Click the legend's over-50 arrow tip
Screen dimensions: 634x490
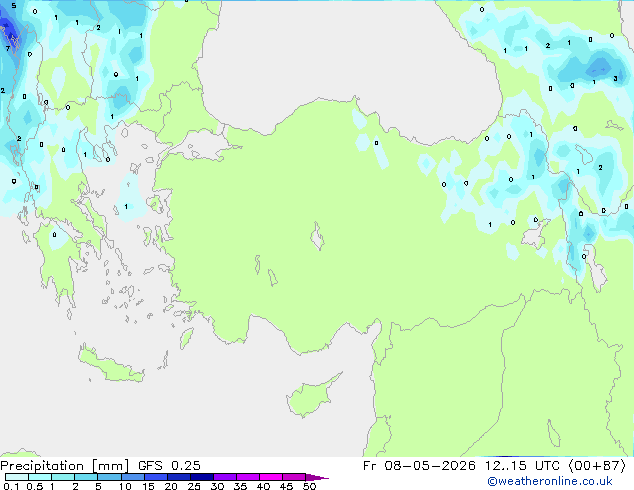(x=317, y=477)
